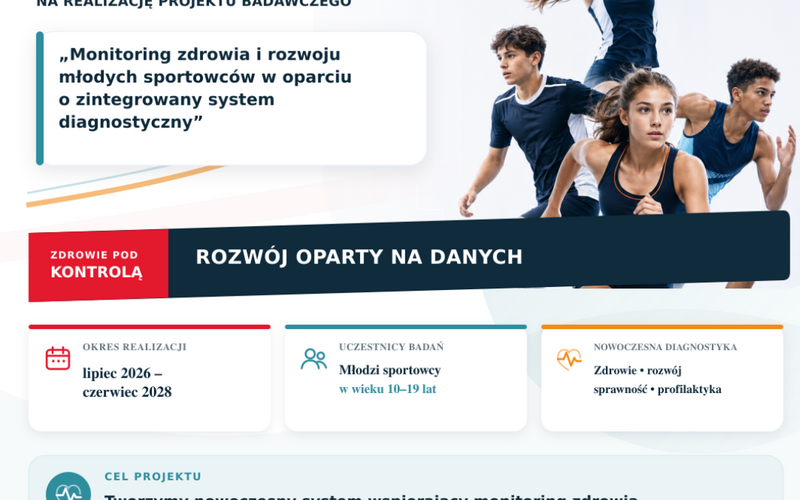
Task: Click the text lipiec 2026 –
Action: 122,373
